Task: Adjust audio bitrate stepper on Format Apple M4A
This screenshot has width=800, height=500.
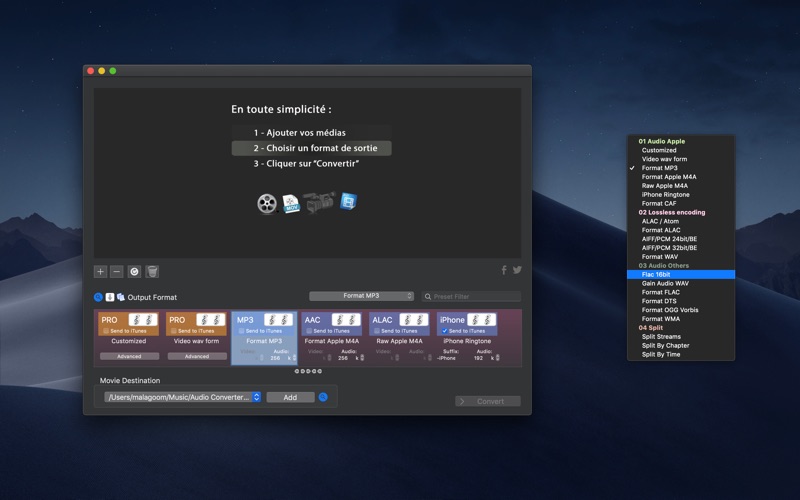Action: [x=362, y=358]
